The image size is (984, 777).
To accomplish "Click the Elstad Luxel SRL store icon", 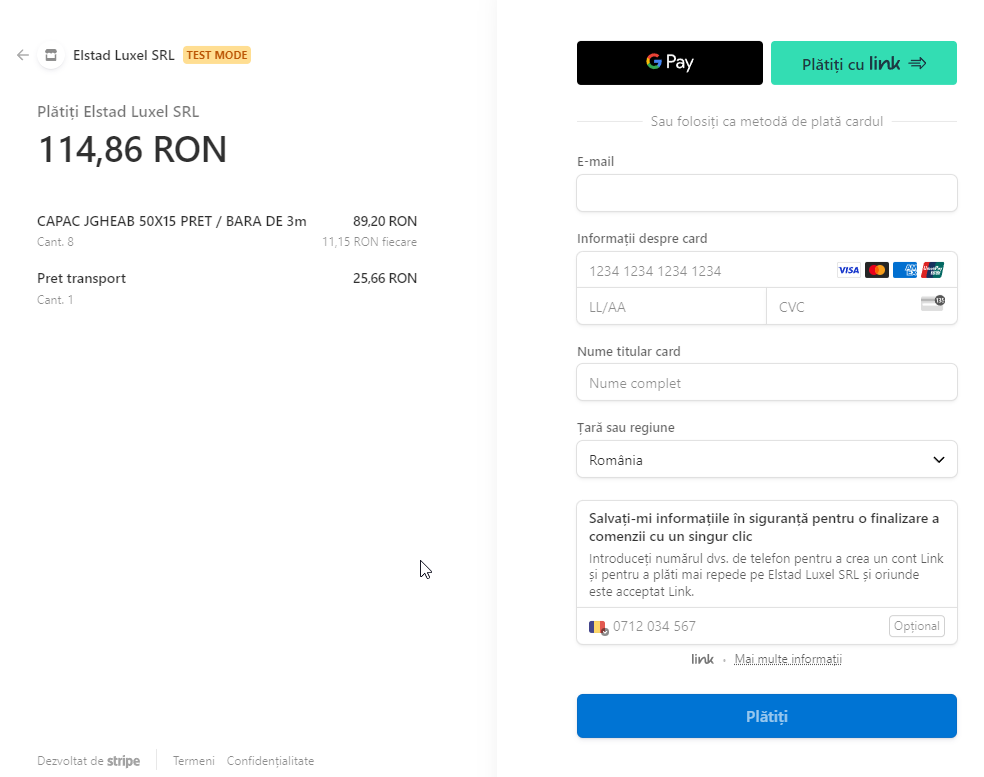I will click(51, 55).
